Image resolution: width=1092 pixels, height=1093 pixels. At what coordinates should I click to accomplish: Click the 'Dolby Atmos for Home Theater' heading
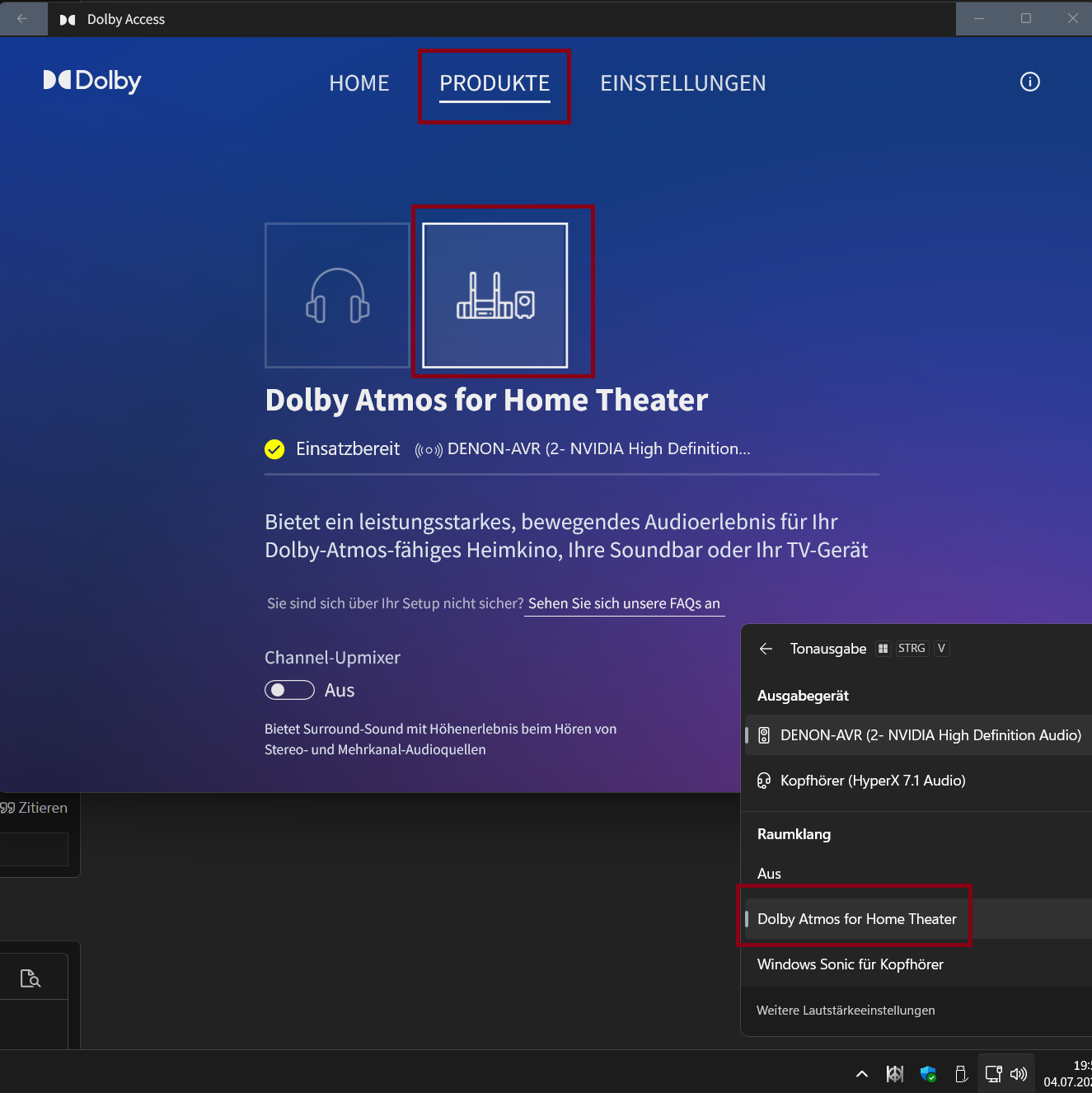point(486,400)
